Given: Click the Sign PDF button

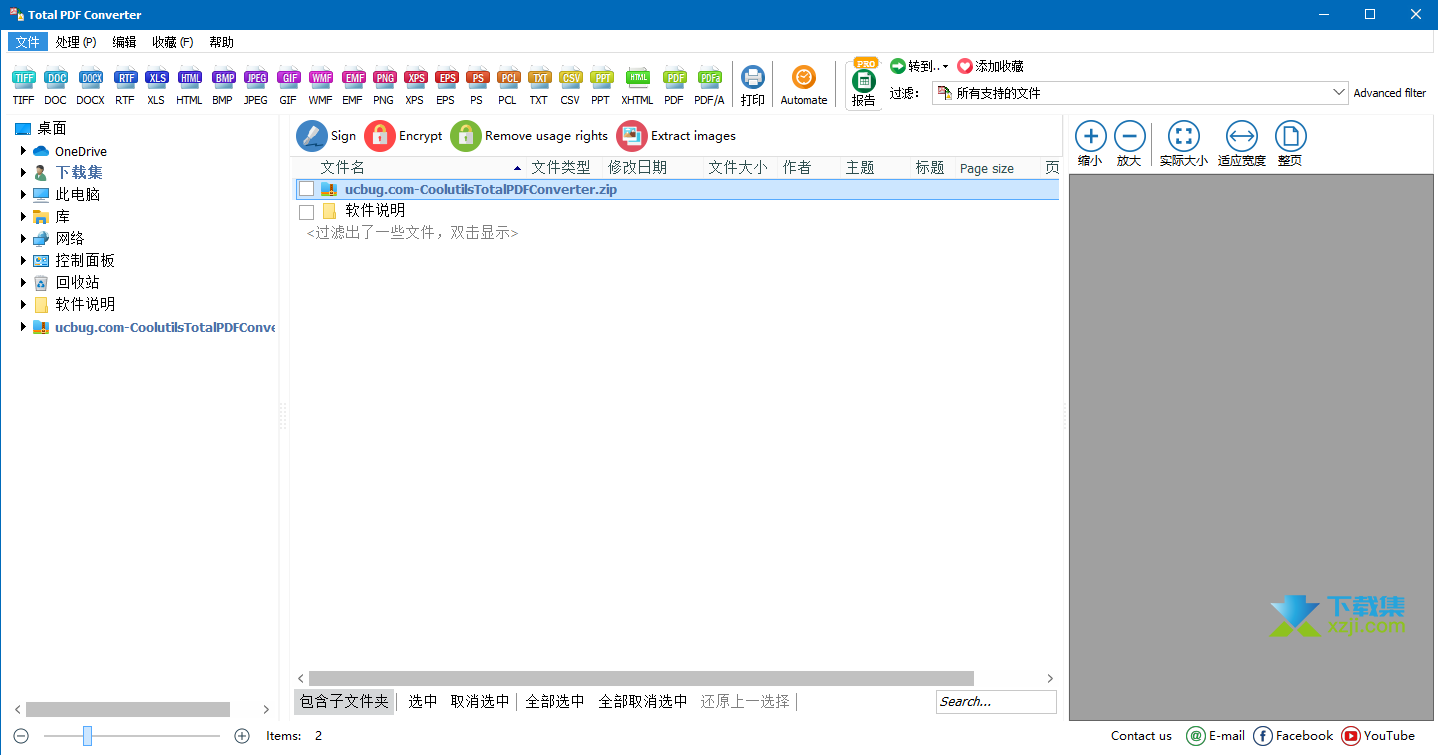Looking at the screenshot, I should click(x=326, y=136).
